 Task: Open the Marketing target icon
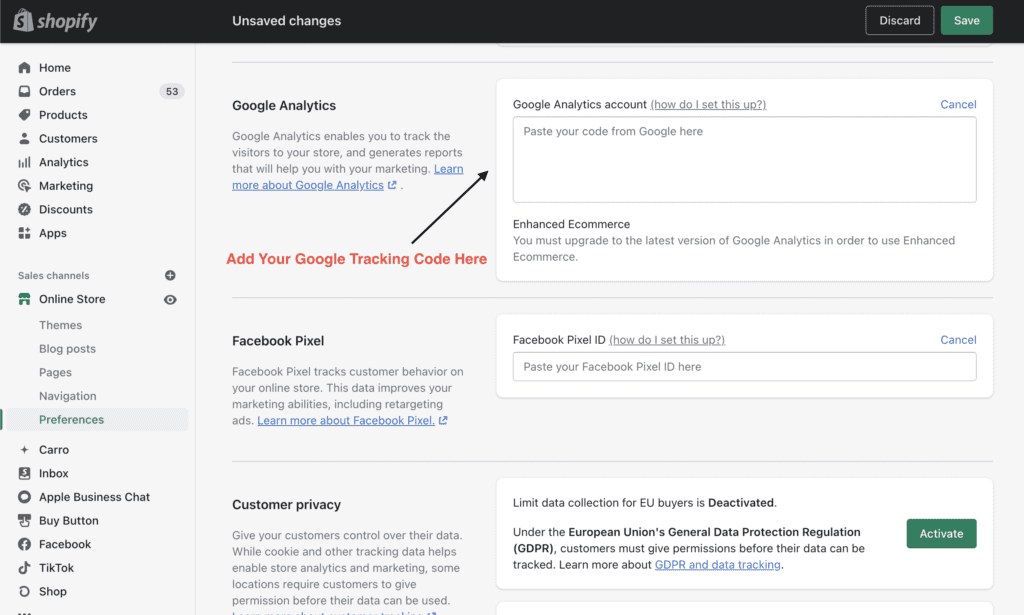24,186
